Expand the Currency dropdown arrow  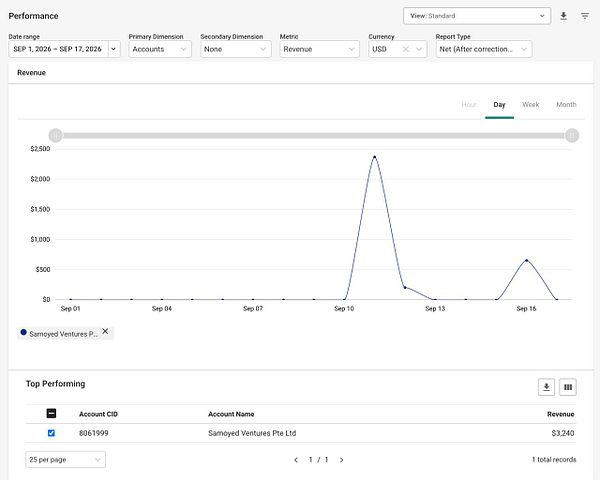coord(419,49)
